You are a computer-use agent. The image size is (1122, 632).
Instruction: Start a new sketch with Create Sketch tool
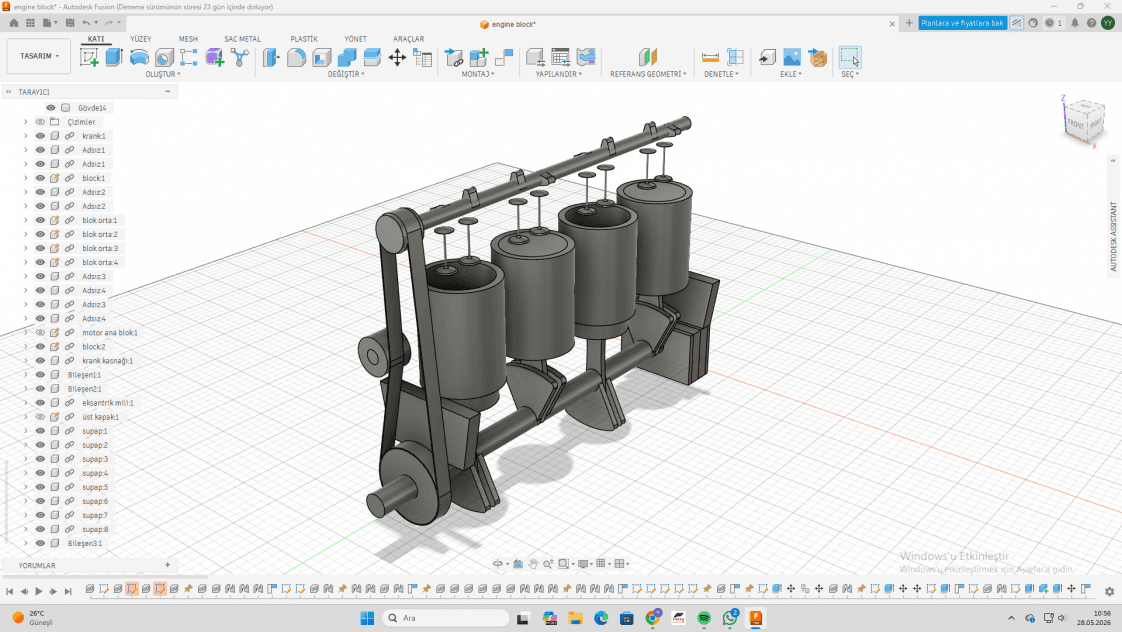(89, 57)
